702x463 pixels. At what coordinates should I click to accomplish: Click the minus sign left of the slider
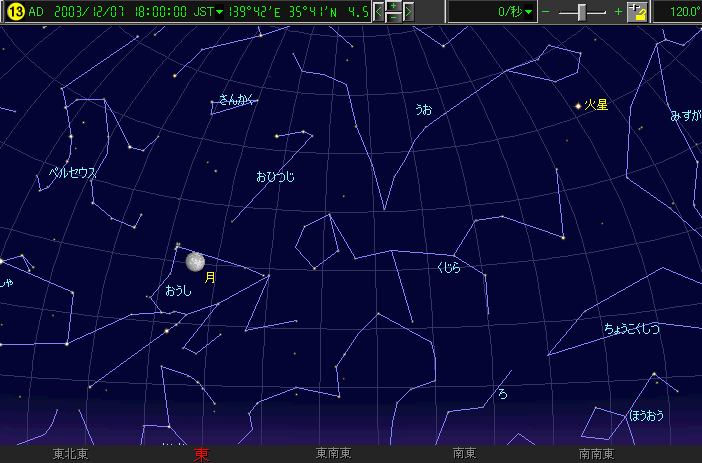546,12
